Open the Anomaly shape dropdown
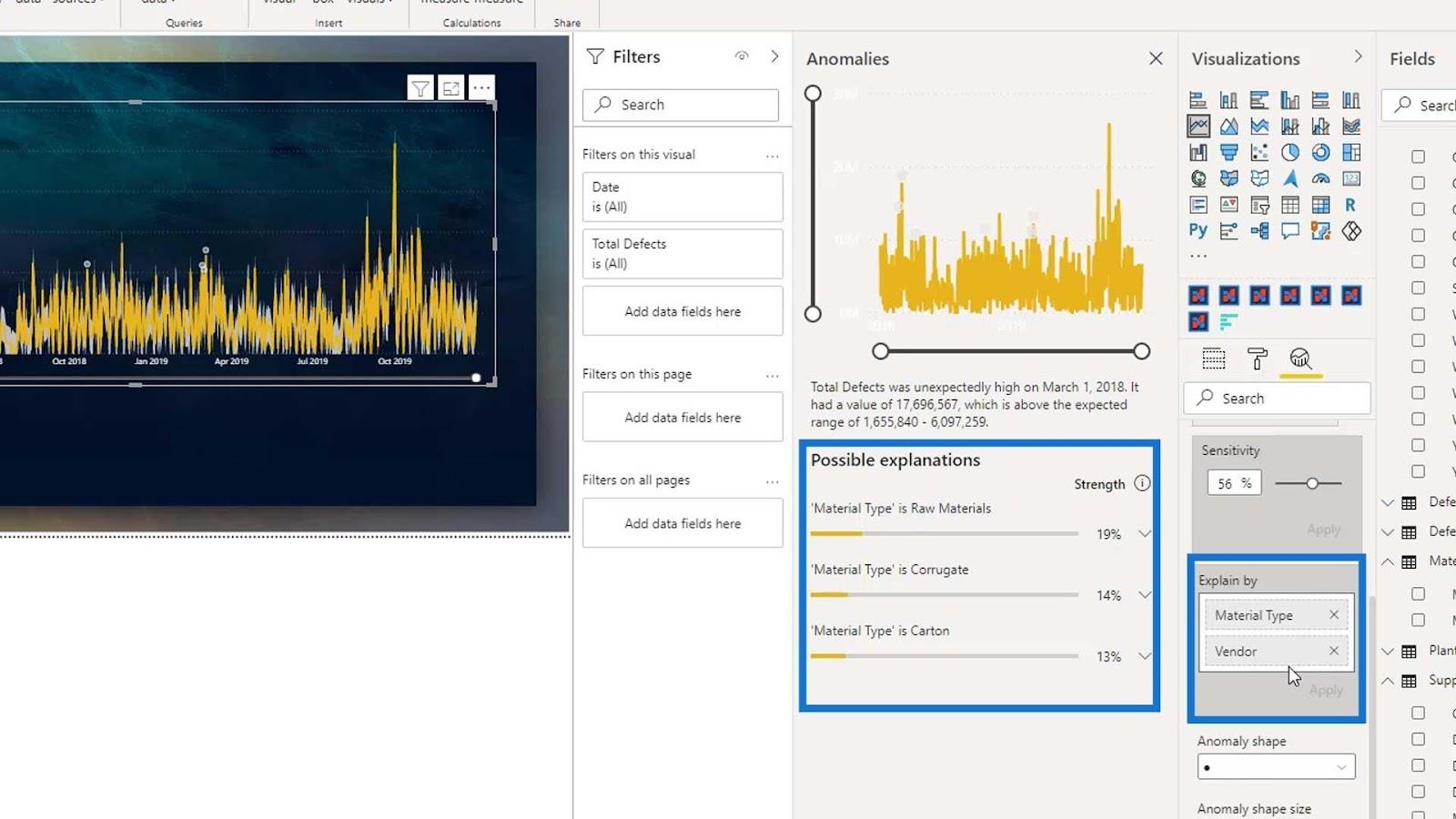The height and width of the screenshot is (819, 1456). pyautogui.click(x=1276, y=767)
